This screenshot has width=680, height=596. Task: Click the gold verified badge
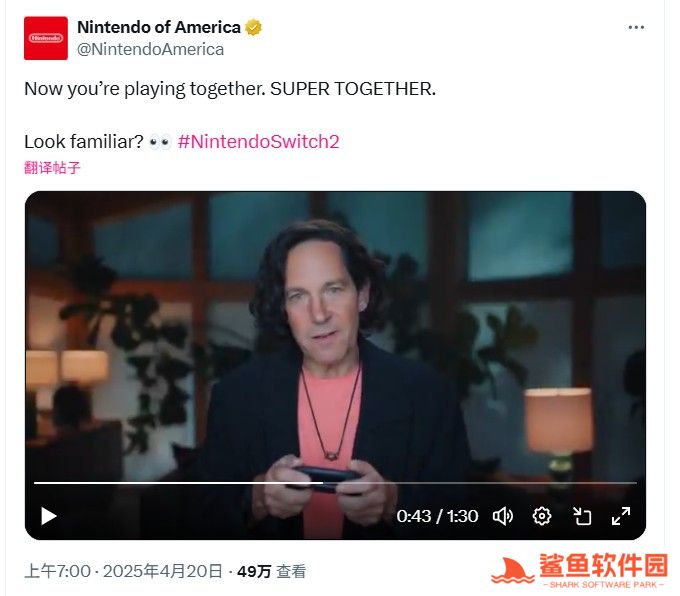click(x=253, y=27)
